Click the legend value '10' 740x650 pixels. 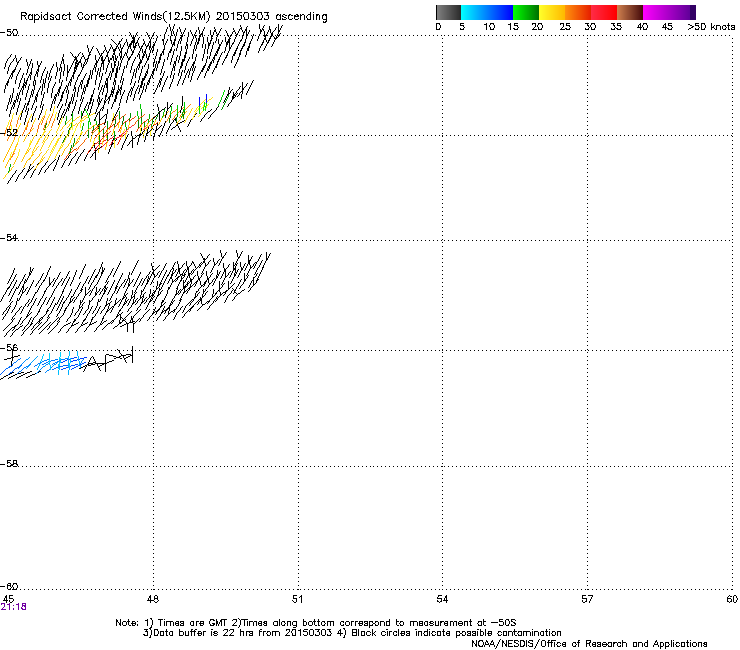(489, 27)
